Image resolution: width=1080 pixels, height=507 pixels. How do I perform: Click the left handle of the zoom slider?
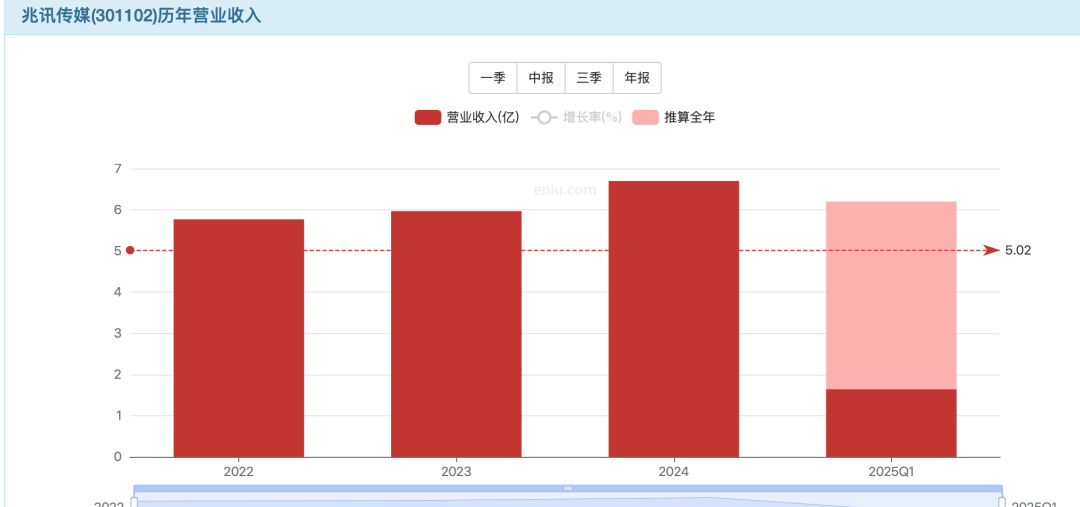[x=134, y=503]
